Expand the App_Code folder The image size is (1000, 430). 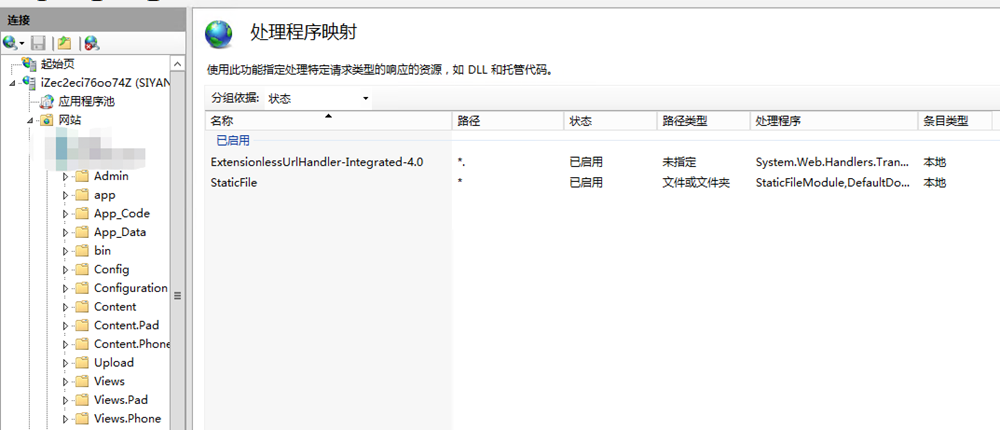(65, 214)
